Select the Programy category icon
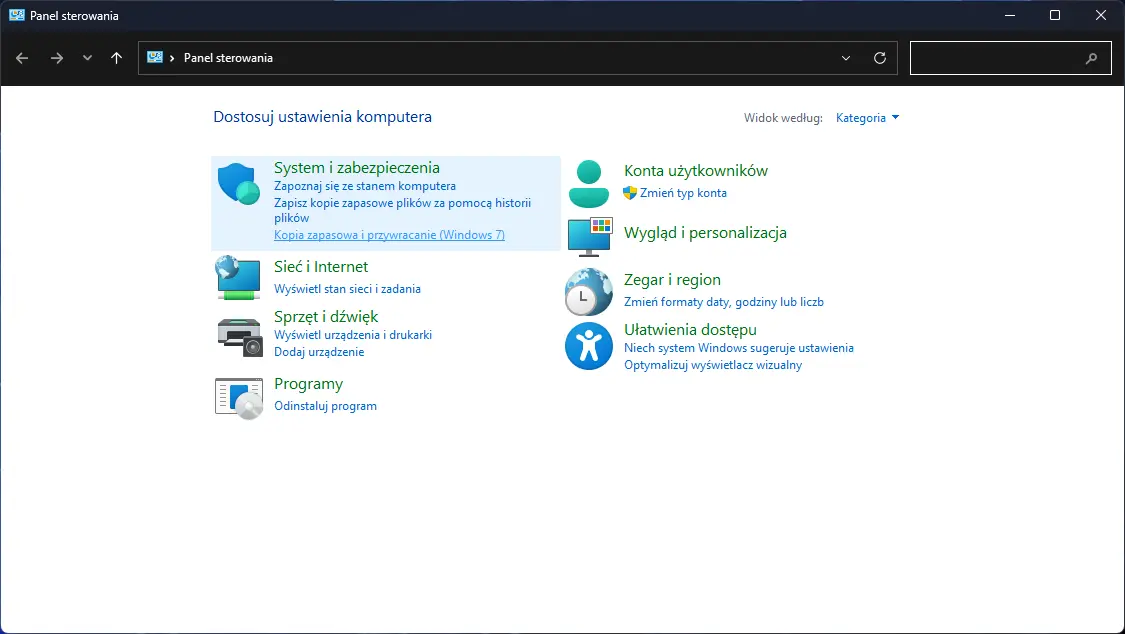The width and height of the screenshot is (1125, 634). coord(238,397)
